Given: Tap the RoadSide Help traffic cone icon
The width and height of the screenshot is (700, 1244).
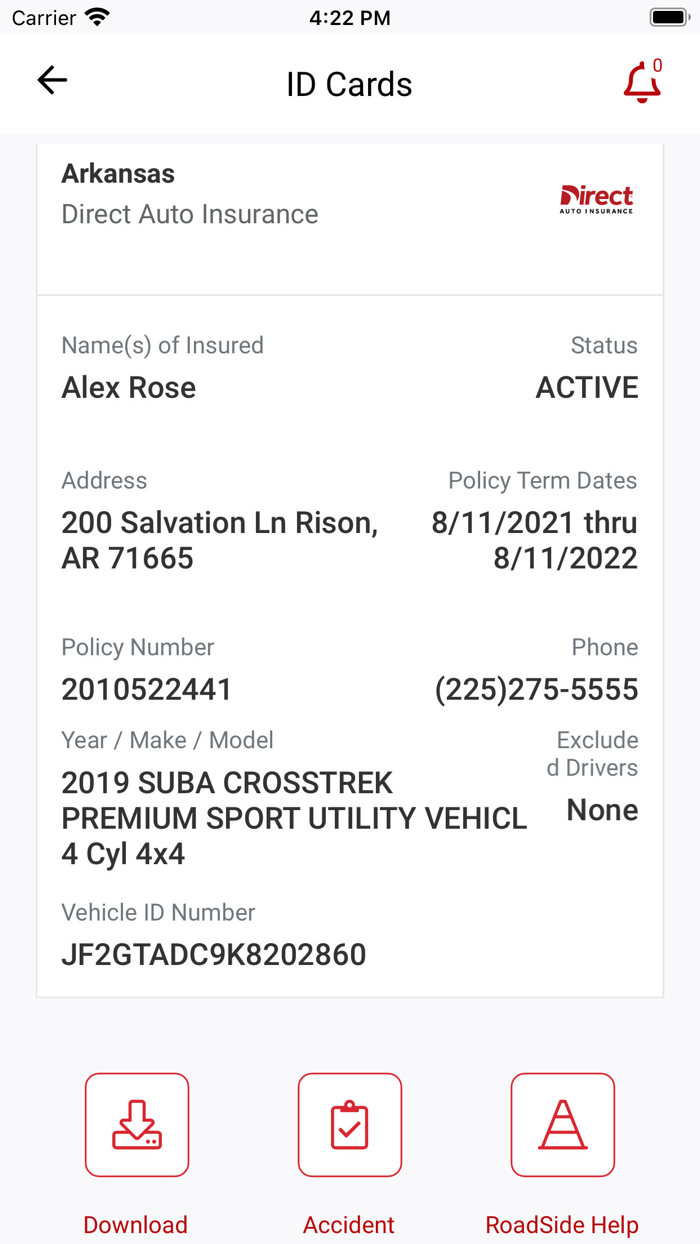Looking at the screenshot, I should tap(562, 1124).
